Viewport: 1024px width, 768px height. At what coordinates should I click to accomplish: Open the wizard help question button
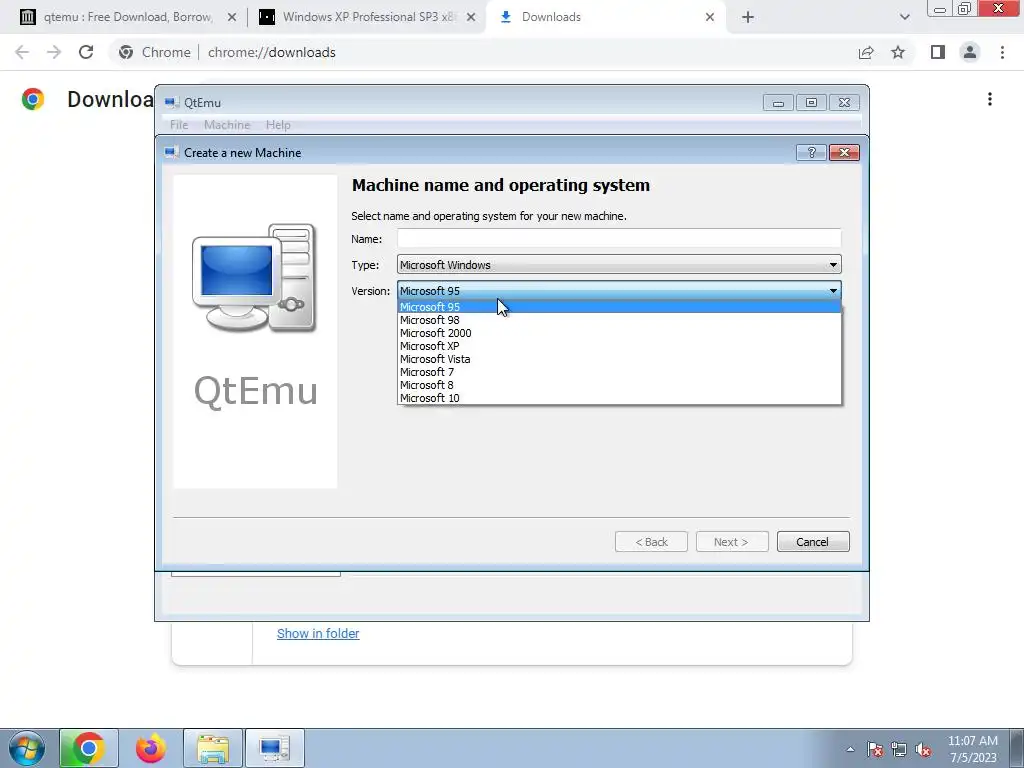pyautogui.click(x=811, y=152)
